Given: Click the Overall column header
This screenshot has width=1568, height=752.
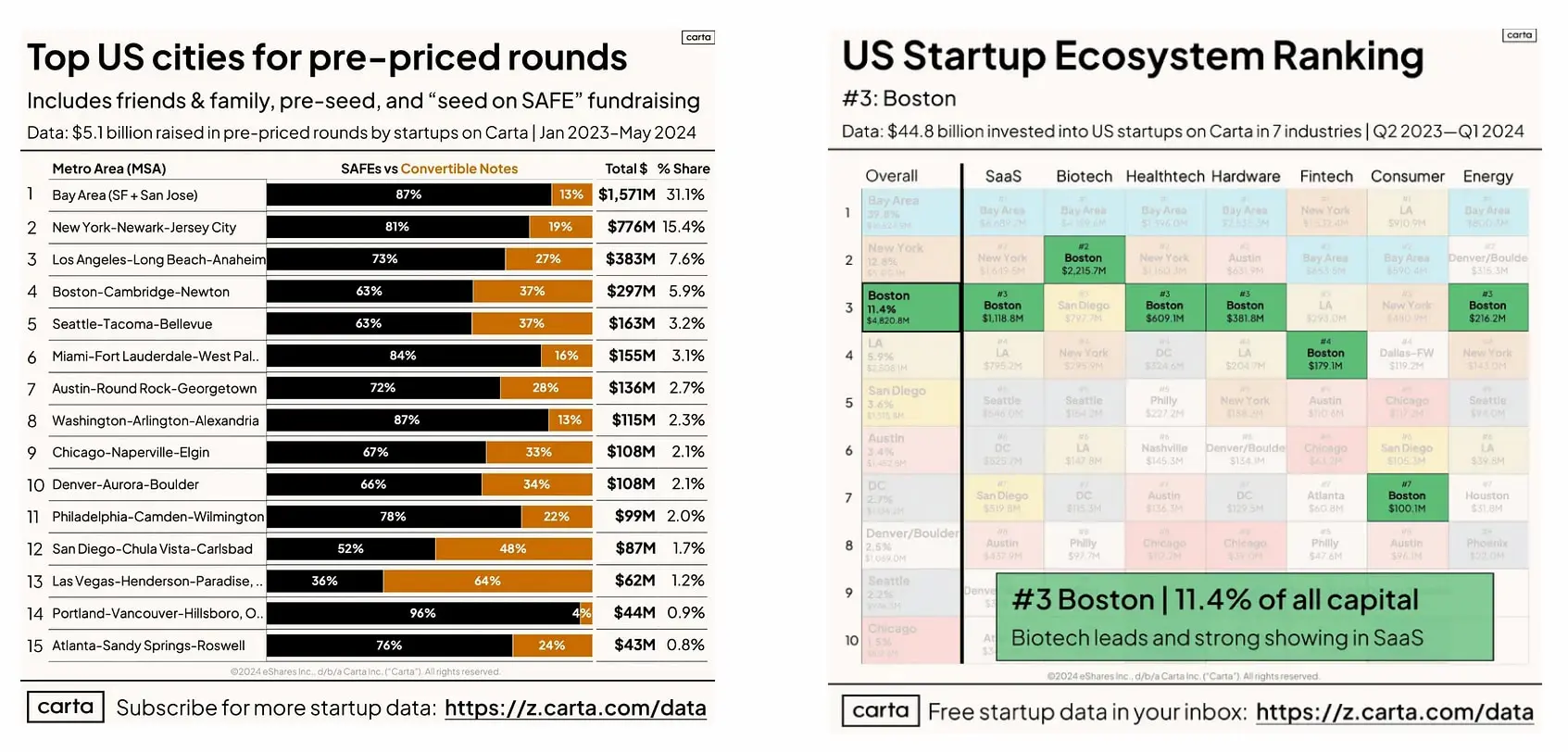Looking at the screenshot, I should [x=891, y=176].
